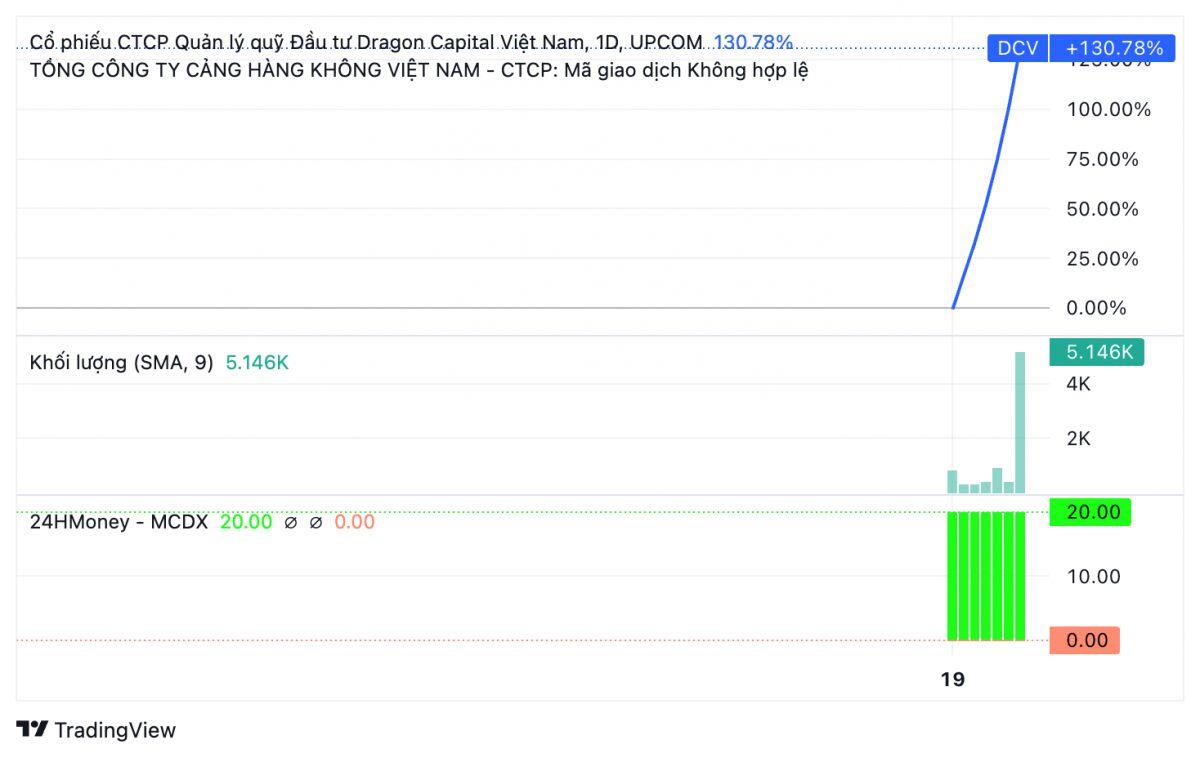Click the 0.00% line on price scale
1200x758 pixels.
tap(1095, 309)
